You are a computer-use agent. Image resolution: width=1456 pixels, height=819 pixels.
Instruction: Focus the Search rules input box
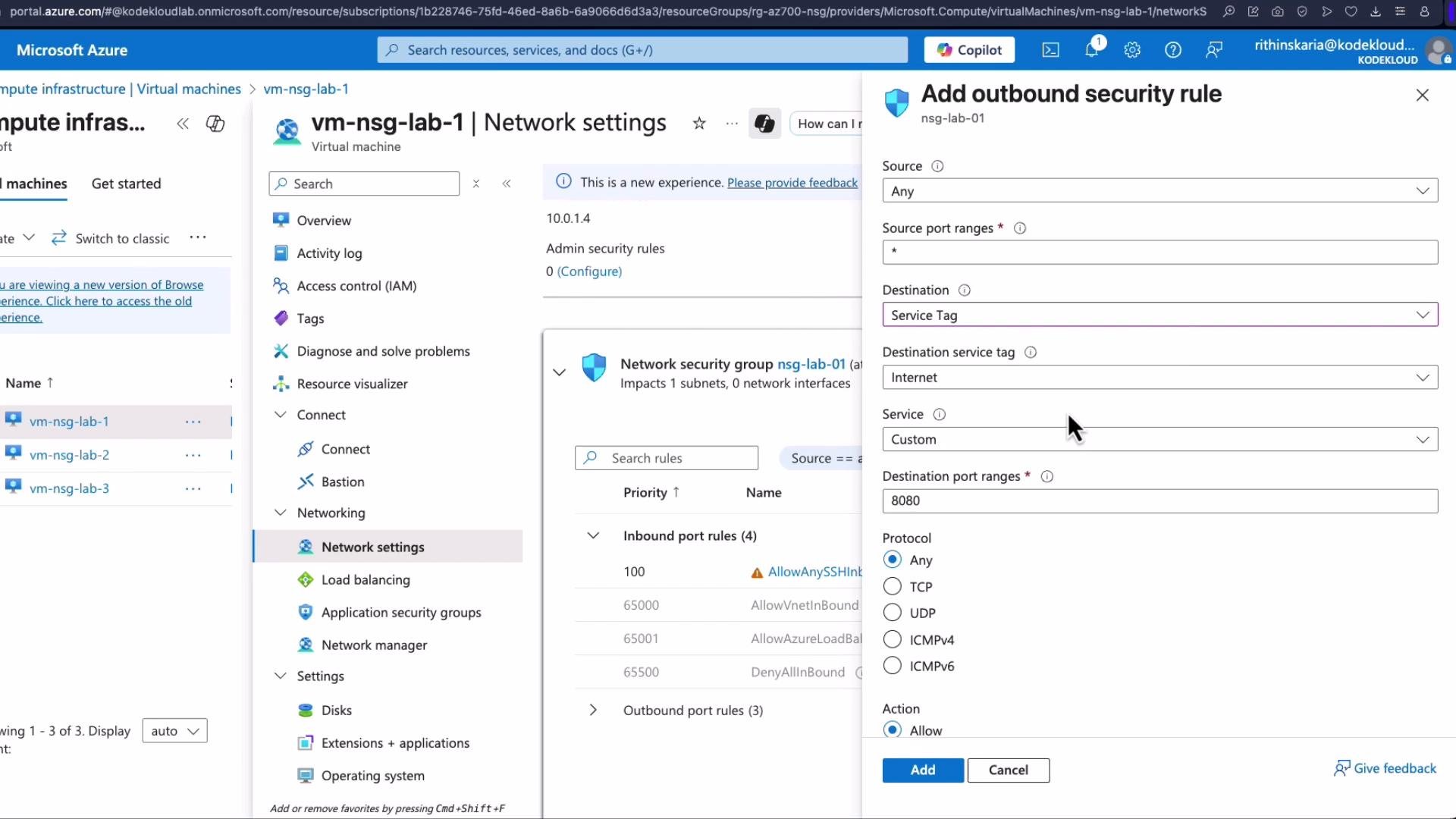point(667,458)
